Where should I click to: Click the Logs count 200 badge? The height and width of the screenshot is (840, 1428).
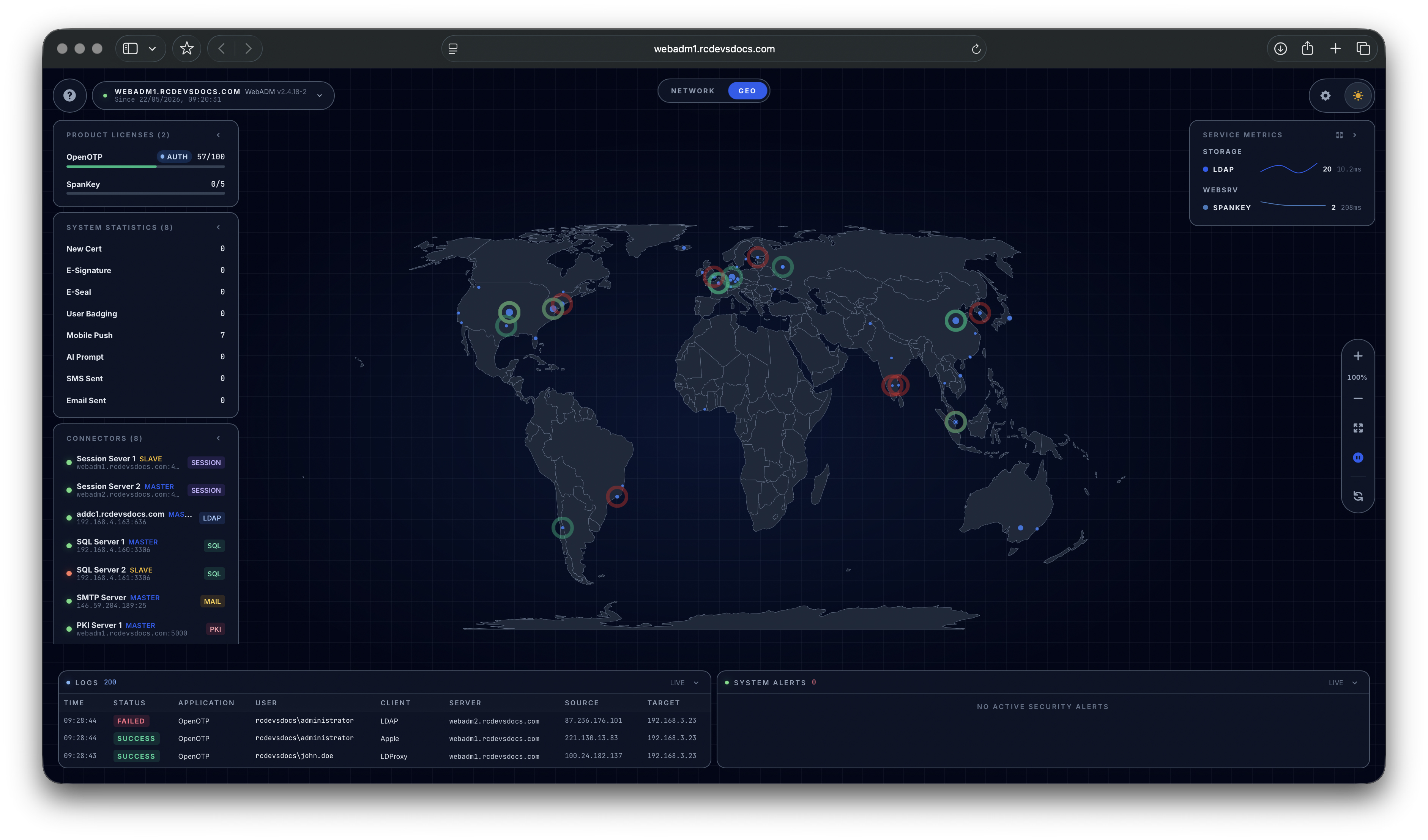coord(110,683)
